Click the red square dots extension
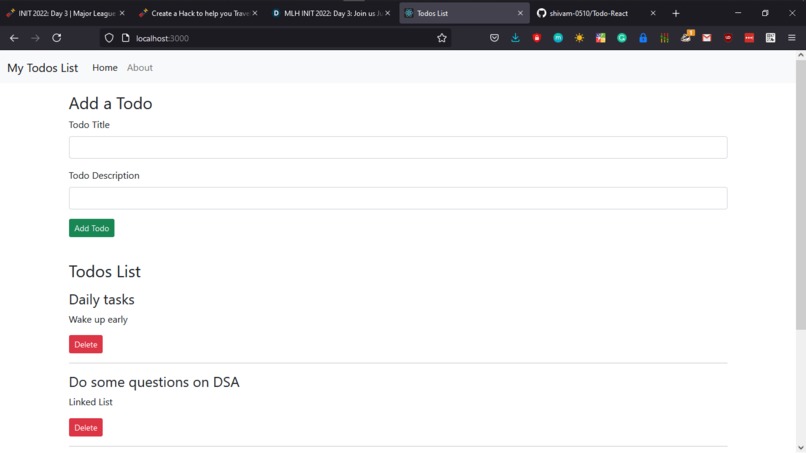The width and height of the screenshot is (806, 453). pos(749,38)
